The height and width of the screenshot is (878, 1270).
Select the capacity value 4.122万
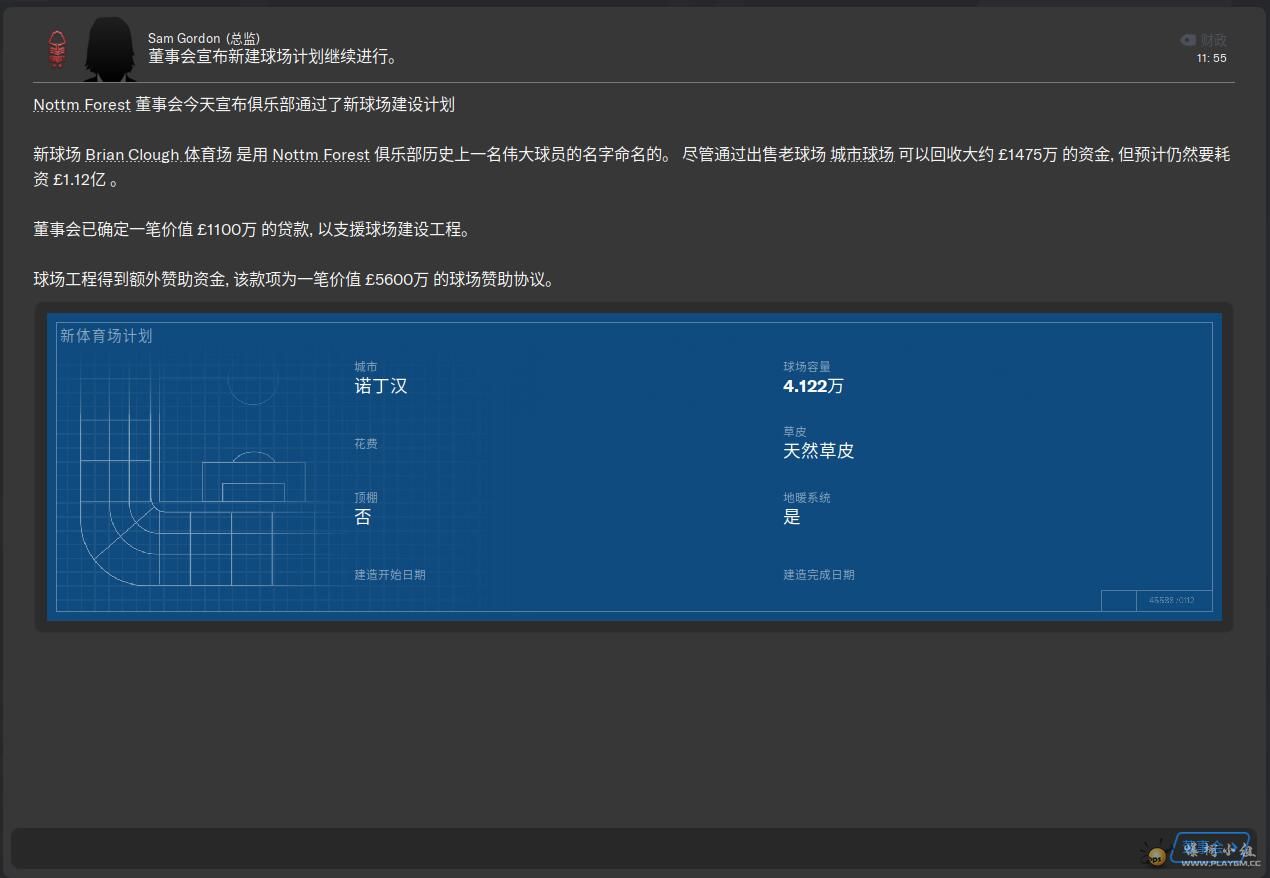click(x=813, y=386)
